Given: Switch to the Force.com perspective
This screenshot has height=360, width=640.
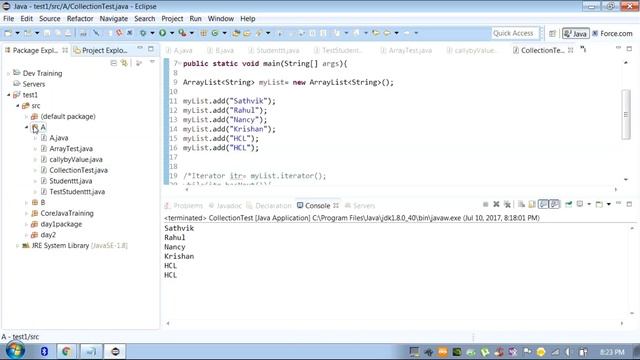Looking at the screenshot, I should (x=612, y=33).
